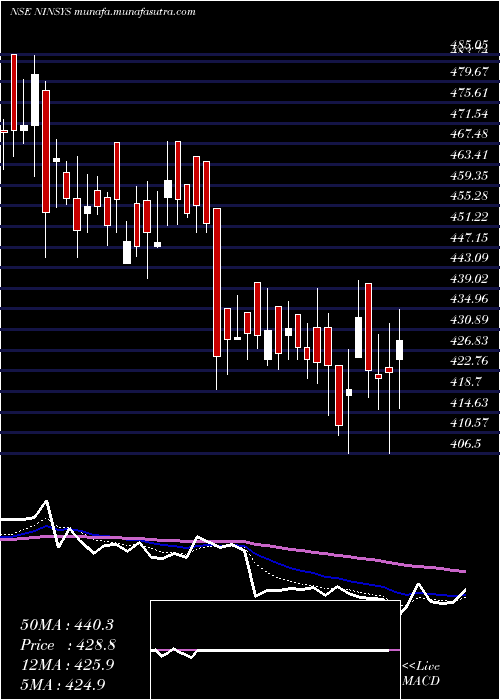The width and height of the screenshot is (500, 700).
Task: Click the 459.35 price axis label
Action: pos(468,175)
